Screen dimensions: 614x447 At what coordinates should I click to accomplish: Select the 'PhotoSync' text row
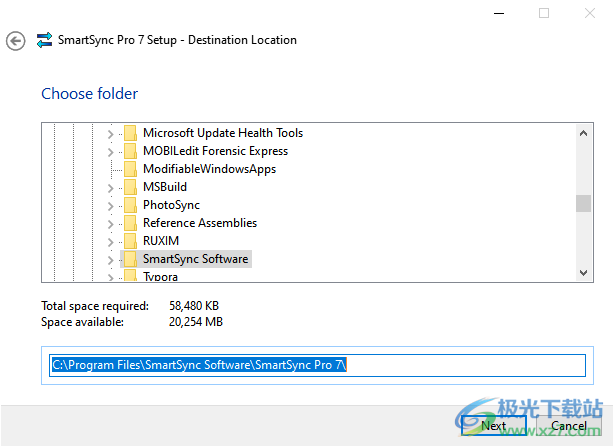pyautogui.click(x=171, y=205)
